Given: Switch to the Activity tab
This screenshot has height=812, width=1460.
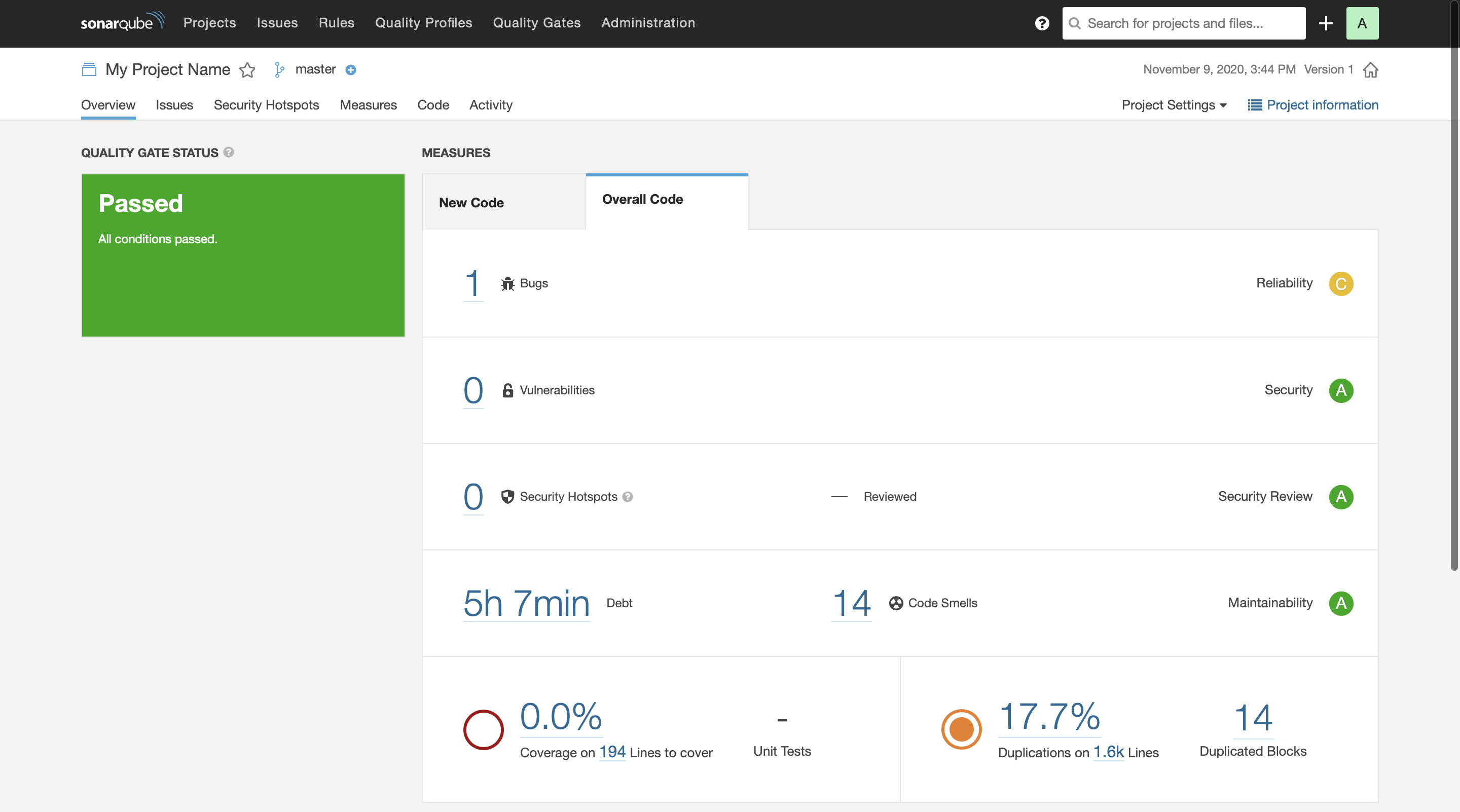Looking at the screenshot, I should (491, 105).
